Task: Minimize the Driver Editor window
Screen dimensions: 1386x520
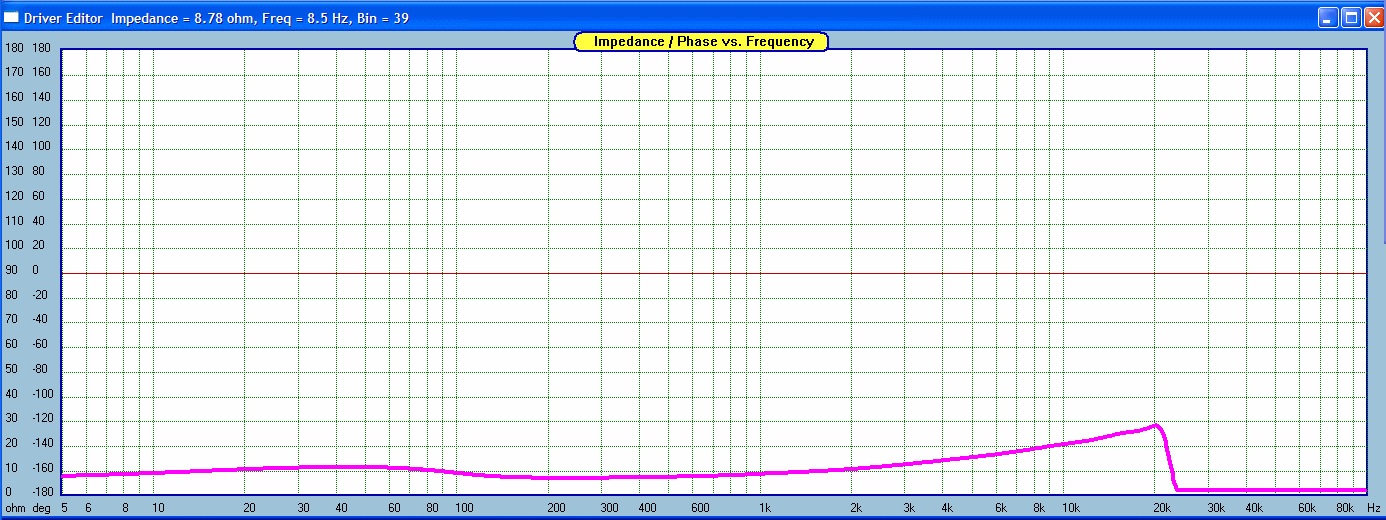Action: click(1328, 18)
